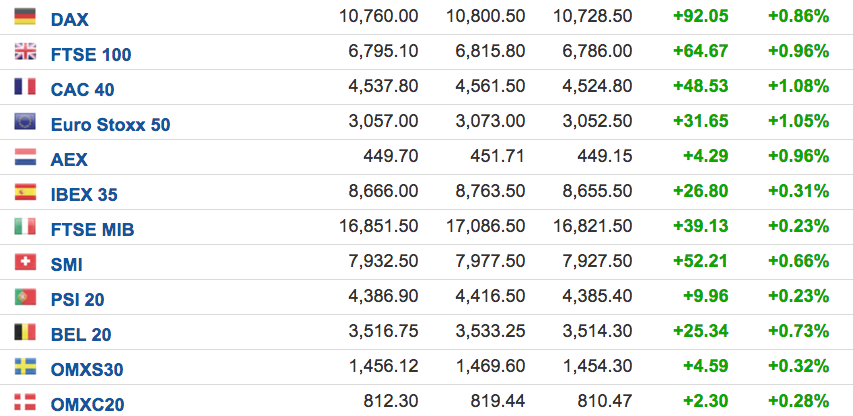Open the FTSE MIB index link
853x416 pixels.
(92, 230)
